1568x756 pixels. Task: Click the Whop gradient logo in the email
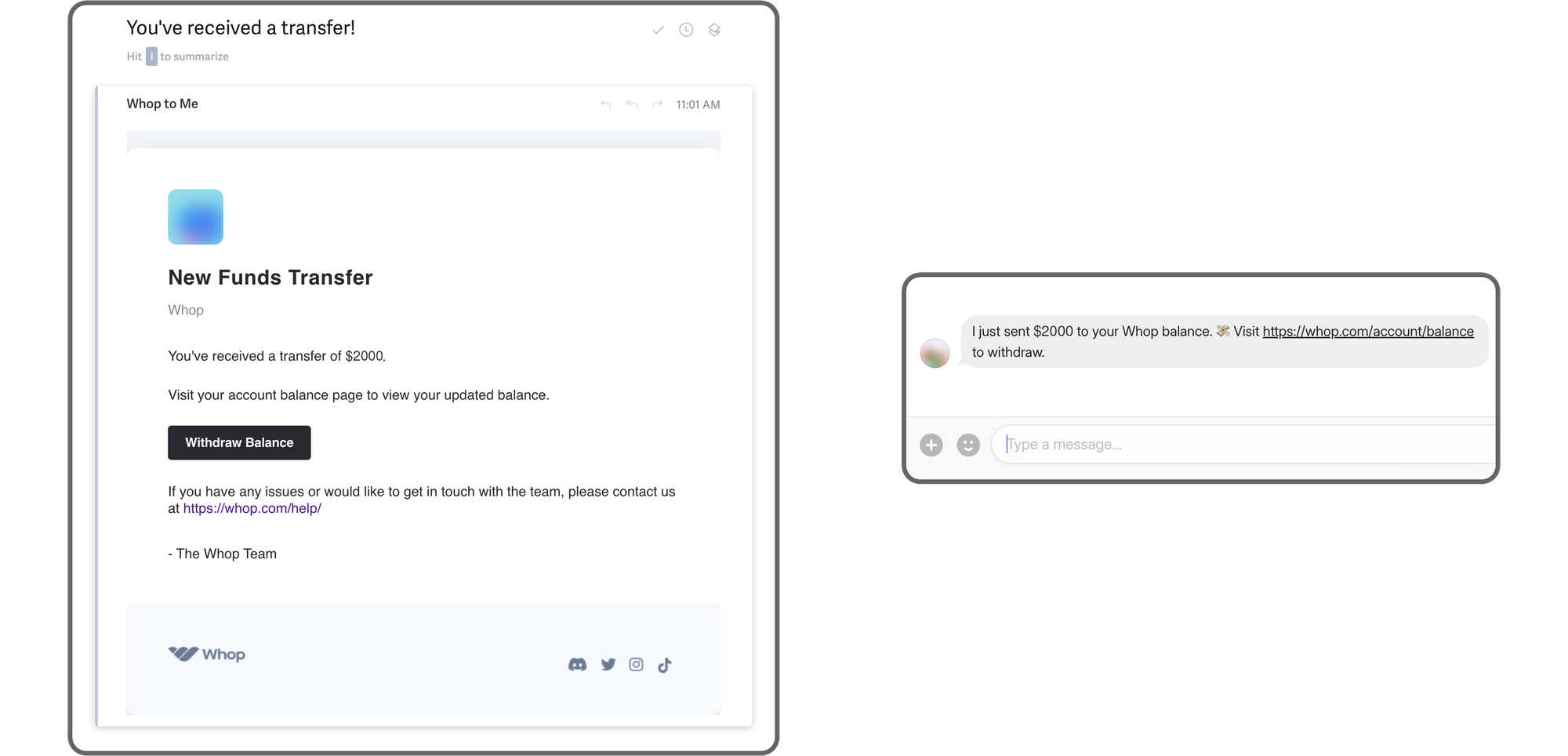(195, 216)
